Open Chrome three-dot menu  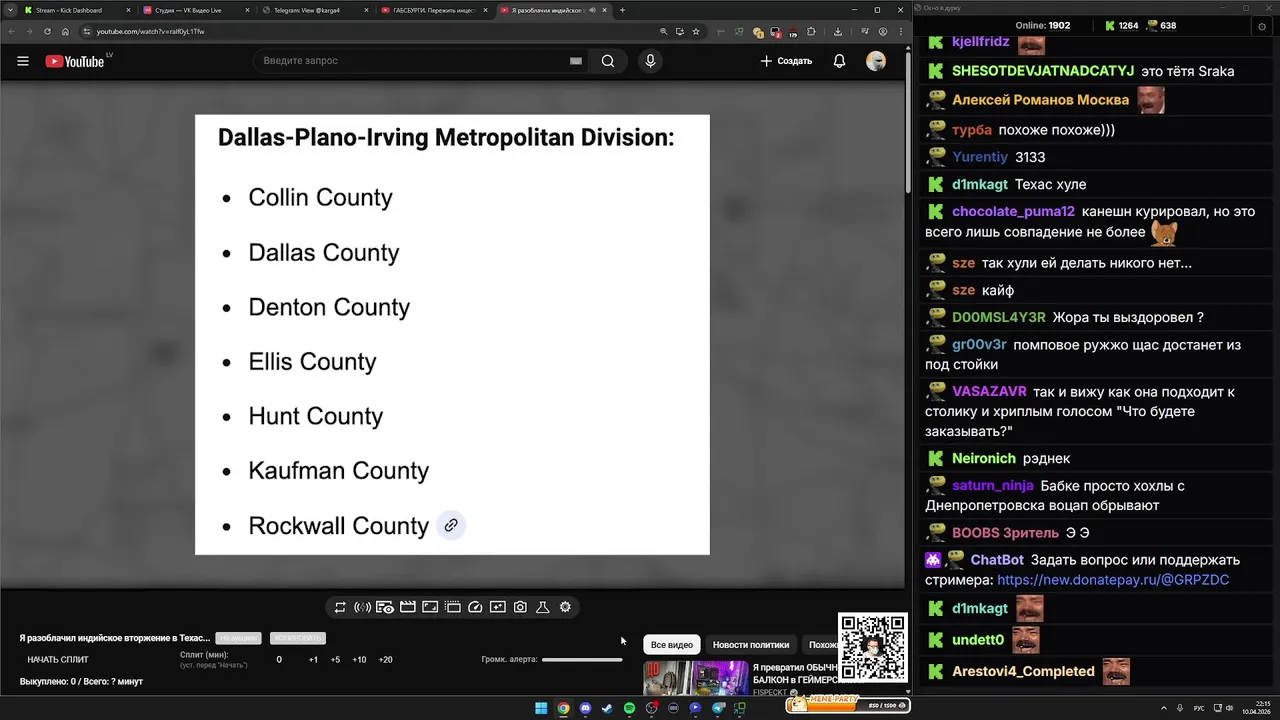[901, 31]
